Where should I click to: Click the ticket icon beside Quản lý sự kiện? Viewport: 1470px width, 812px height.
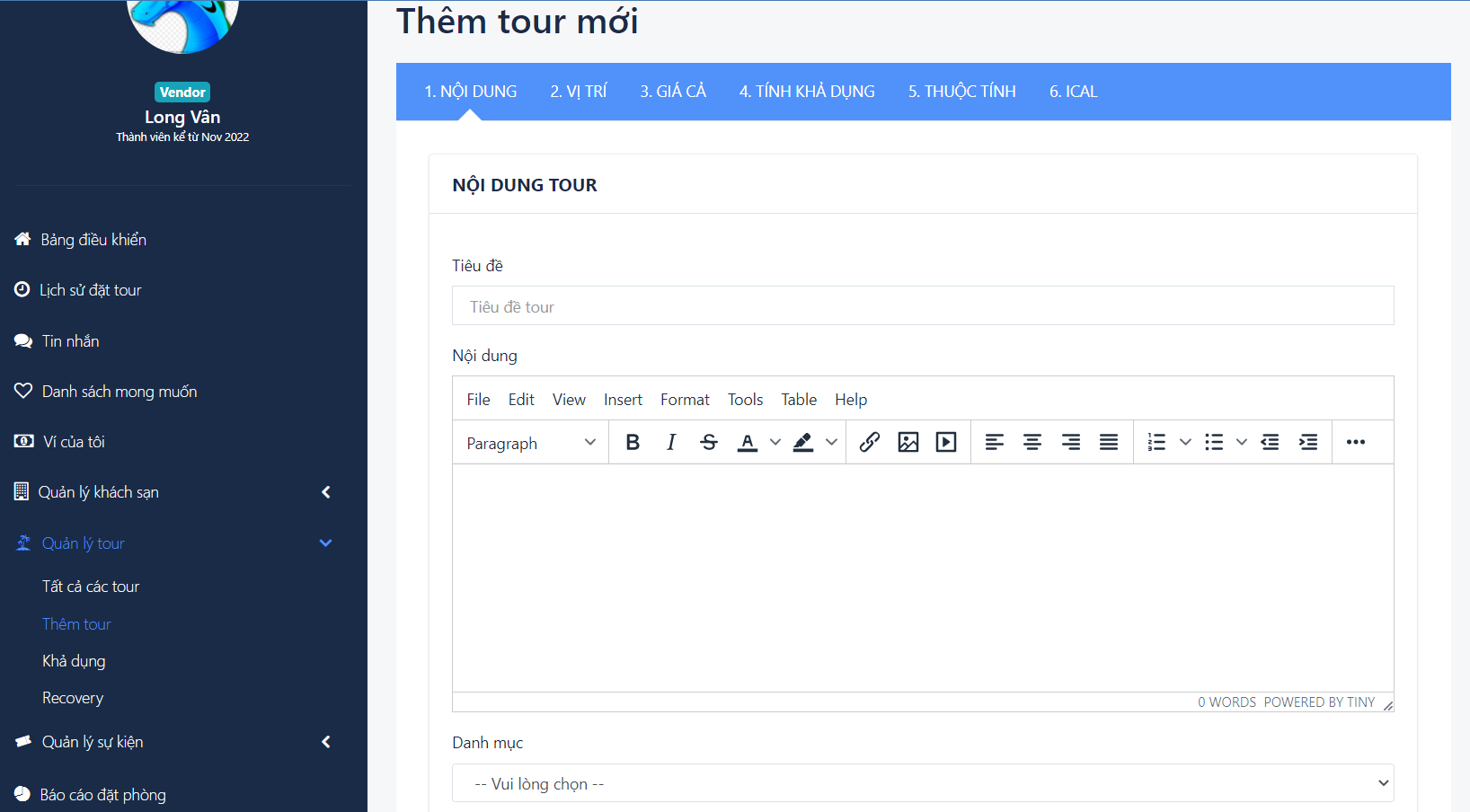tap(23, 741)
